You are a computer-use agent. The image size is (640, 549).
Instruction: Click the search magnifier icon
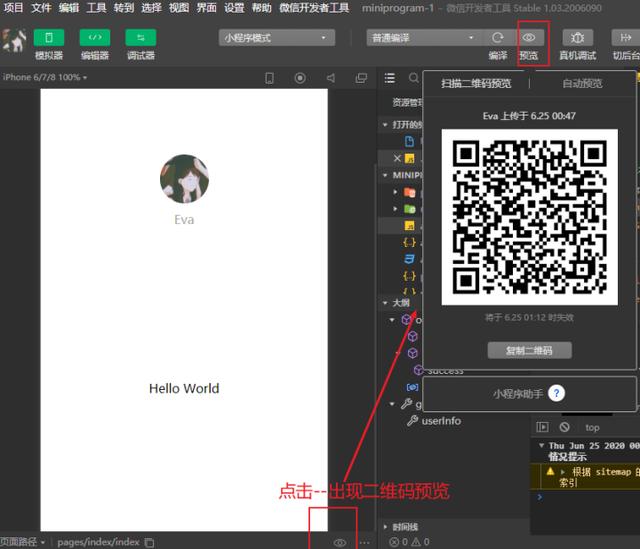click(x=413, y=78)
